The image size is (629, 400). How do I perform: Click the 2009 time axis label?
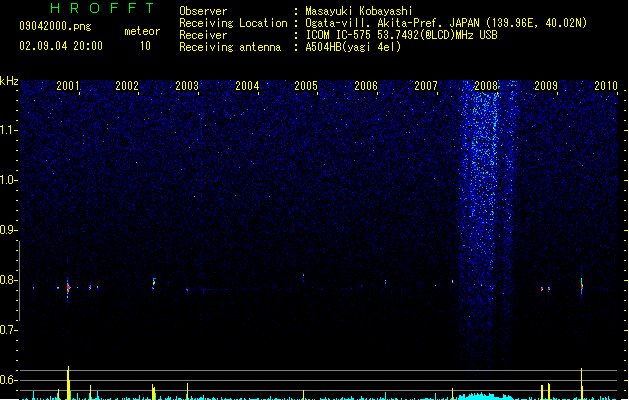tap(546, 86)
